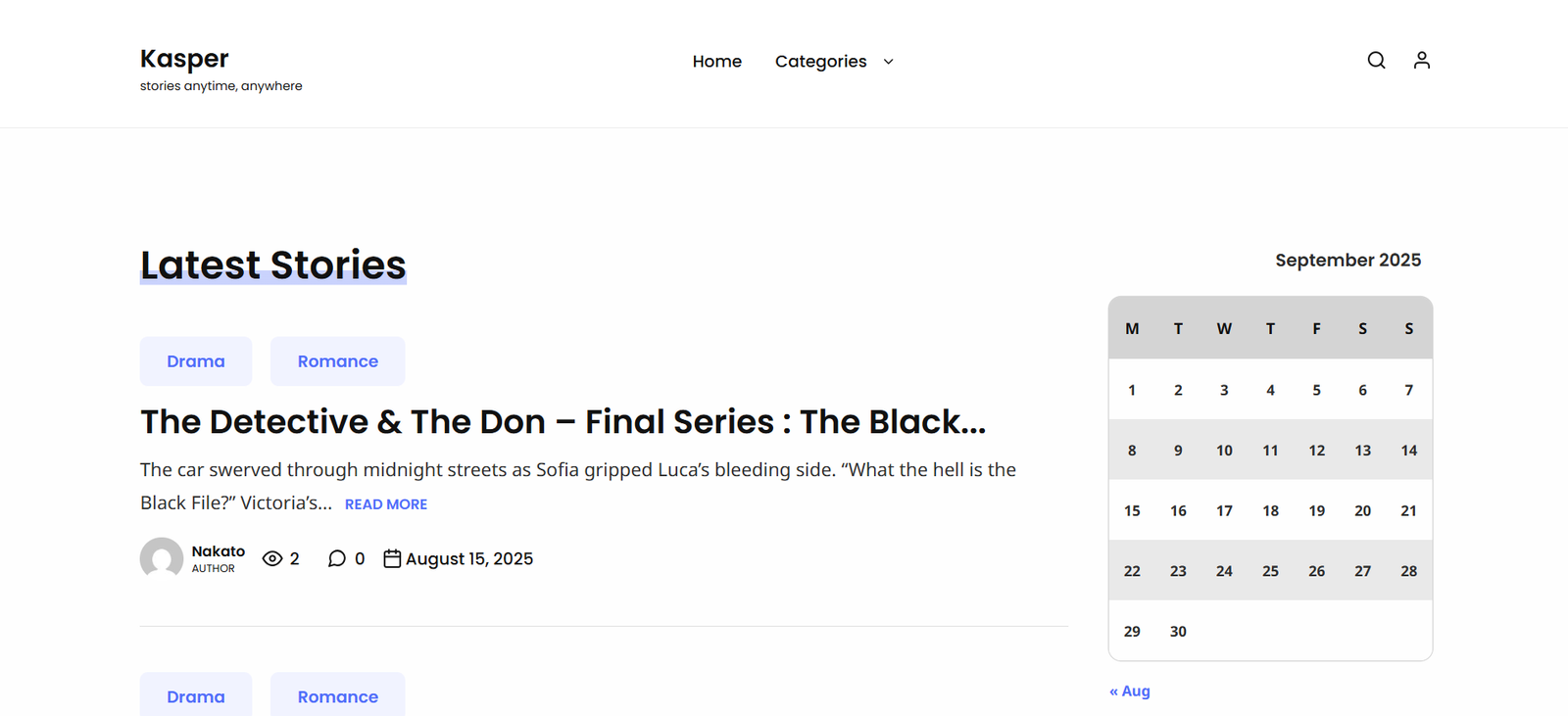Click the September 2025 calendar heading
The width and height of the screenshot is (1568, 716).
coord(1347,261)
